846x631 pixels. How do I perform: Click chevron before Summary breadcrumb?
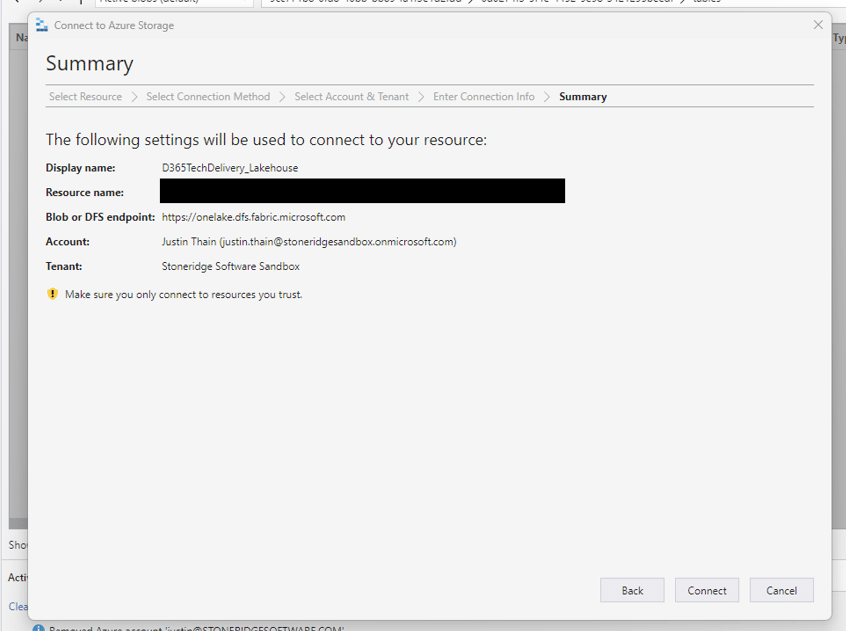pyautogui.click(x=547, y=97)
